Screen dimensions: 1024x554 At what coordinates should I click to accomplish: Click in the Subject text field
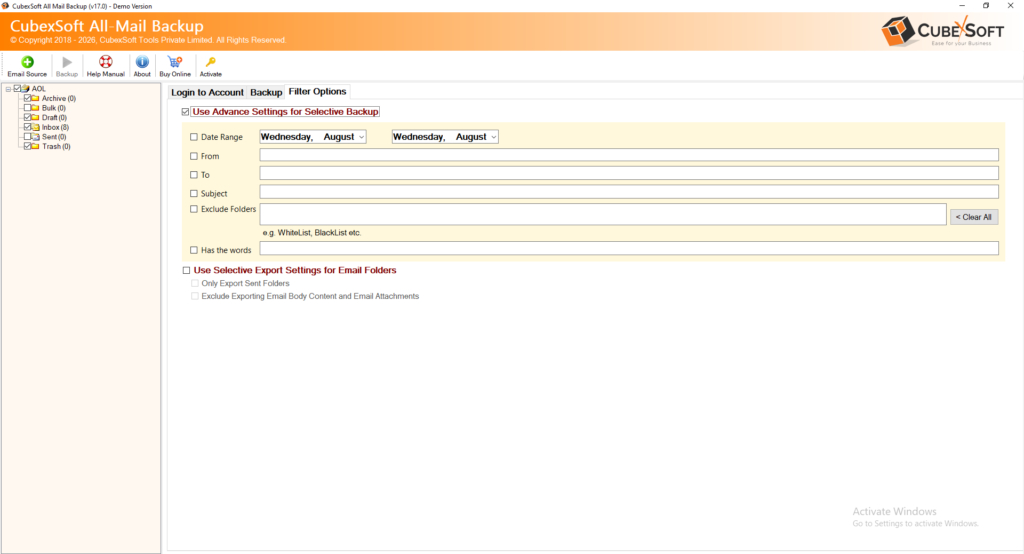(629, 191)
